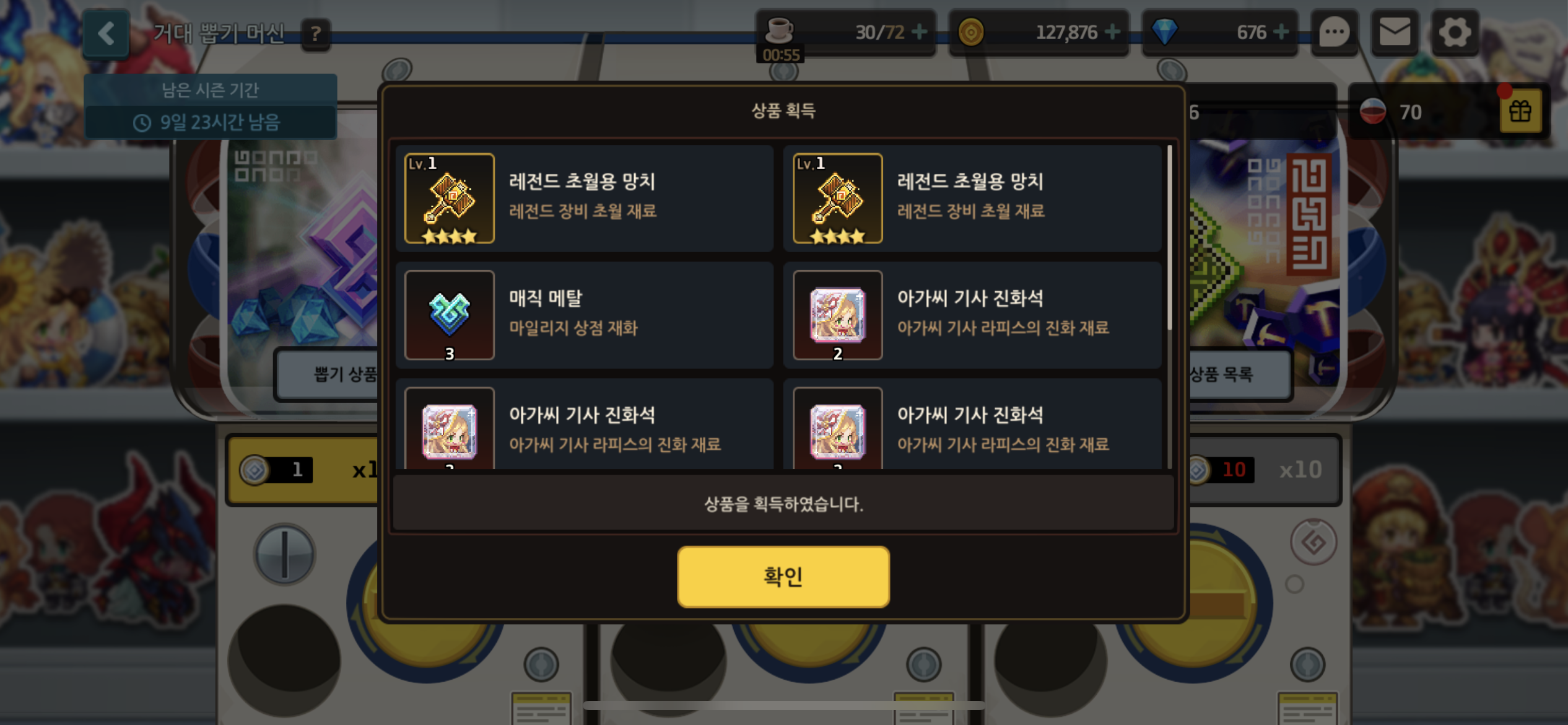
Task: Open 뽑기 상품 tab button
Action: (327, 374)
